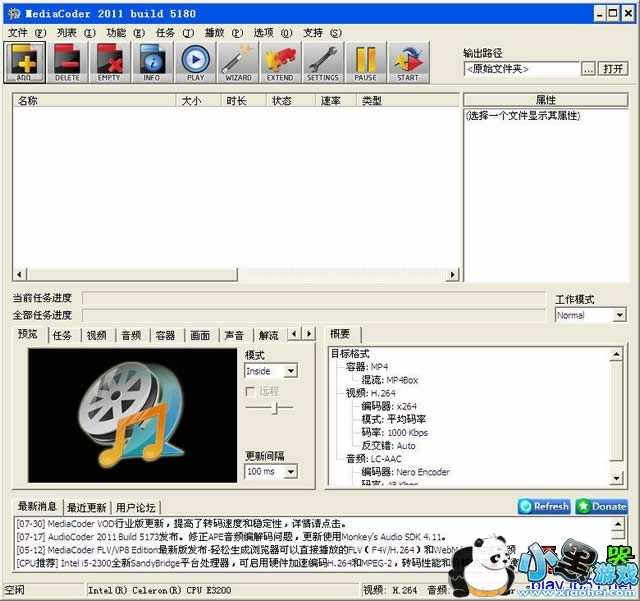Select the 编码器: x264 tree row
640x601 pixels.
[389, 406]
